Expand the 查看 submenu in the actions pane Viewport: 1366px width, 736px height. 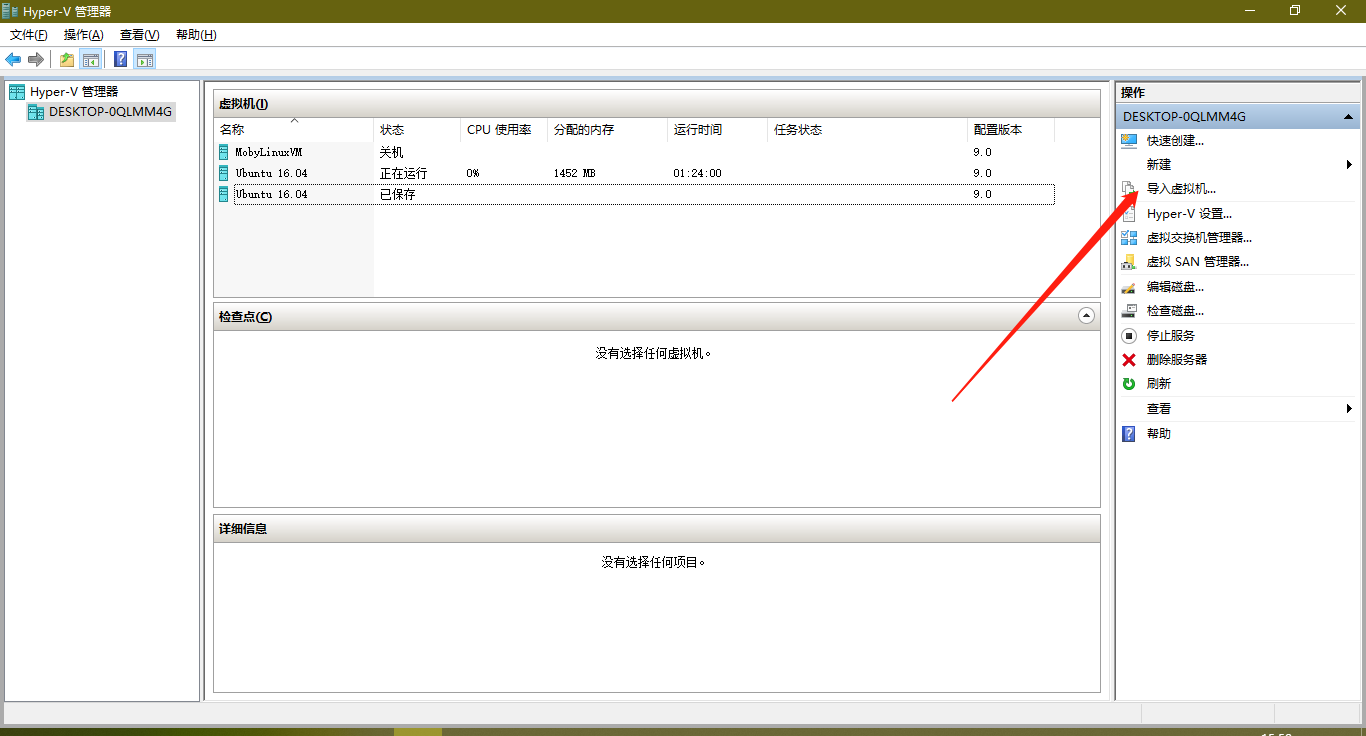(x=1237, y=409)
